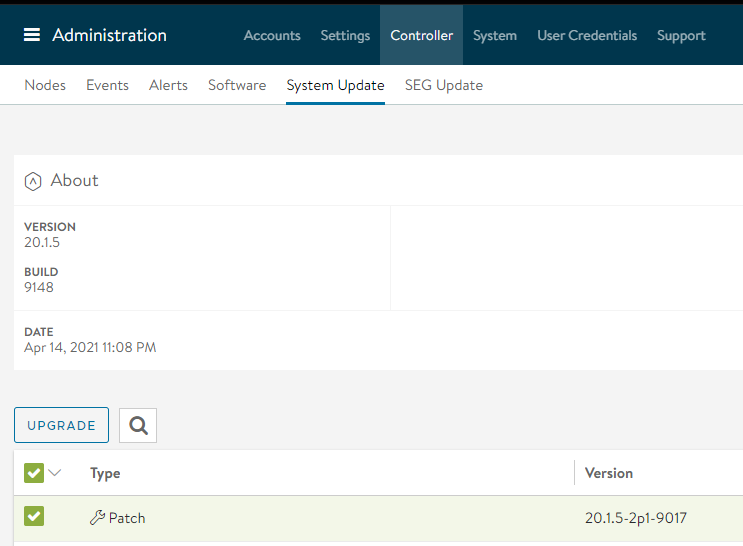Image resolution: width=743 pixels, height=546 pixels.
Task: Switch to the SEG Update tab
Action: point(444,85)
